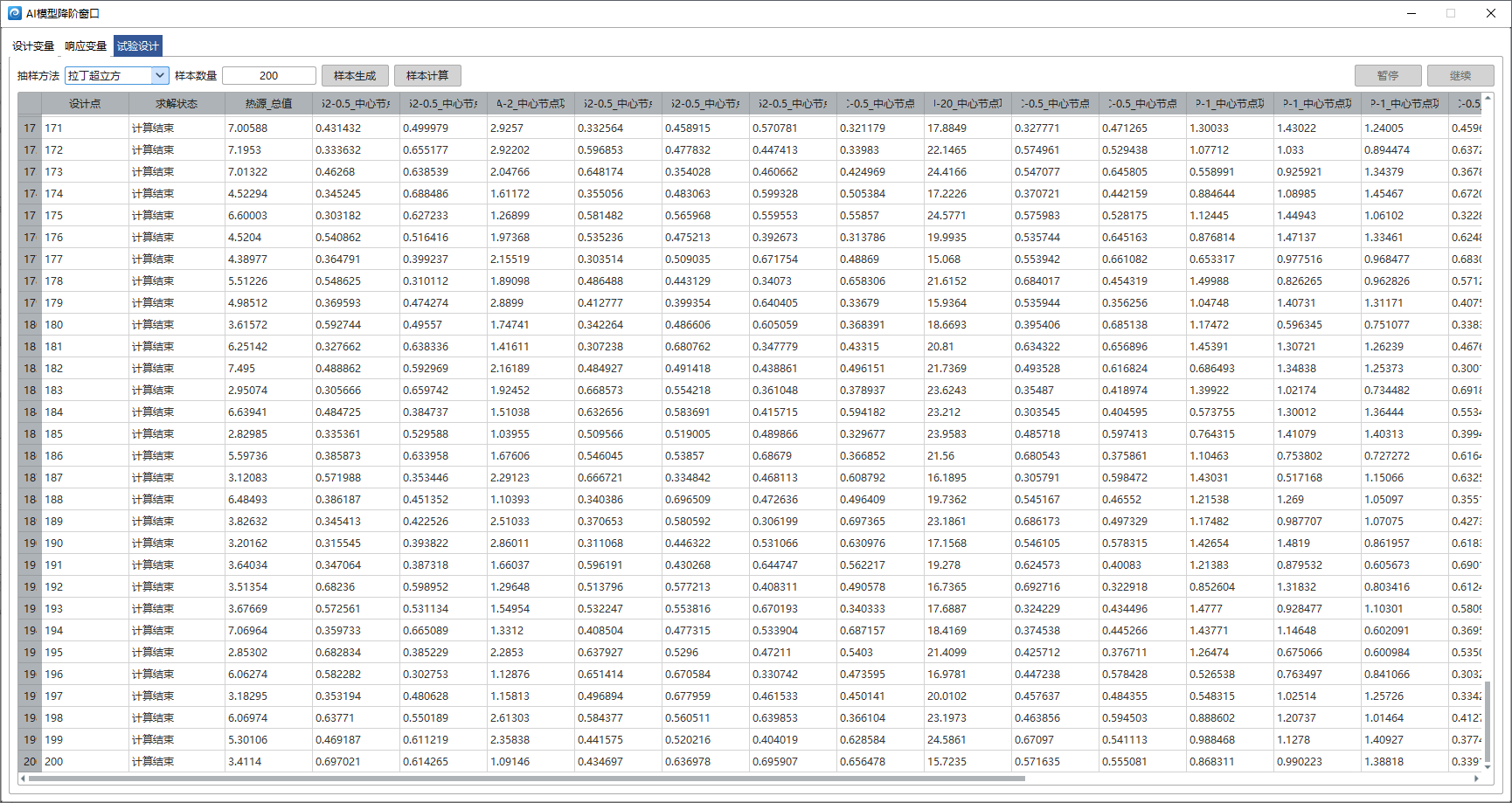The width and height of the screenshot is (1512, 803).
Task: Click the vertical scrollbar up arrow
Action: [1488, 98]
